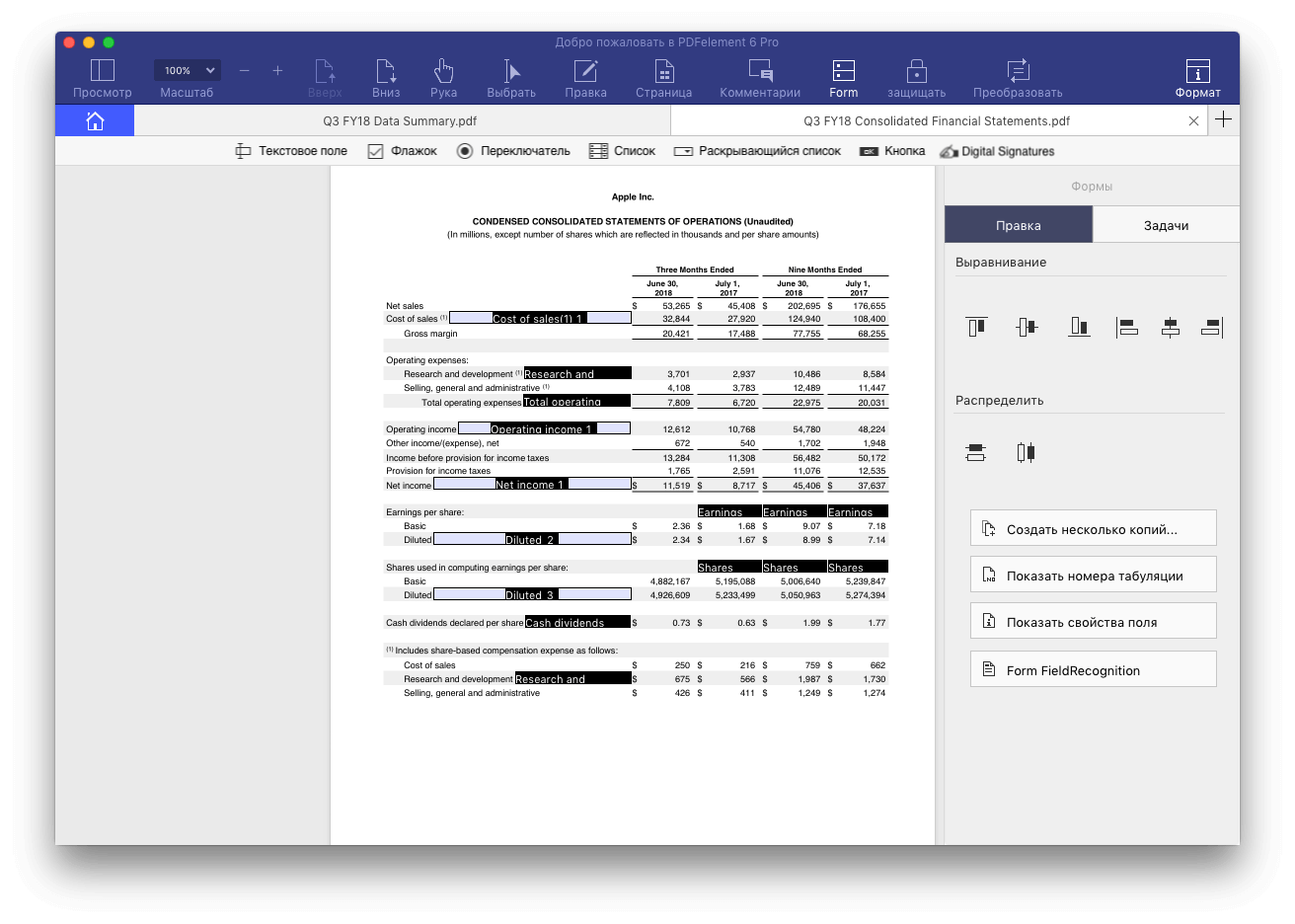Go to previous page with Вверх

coord(325,78)
